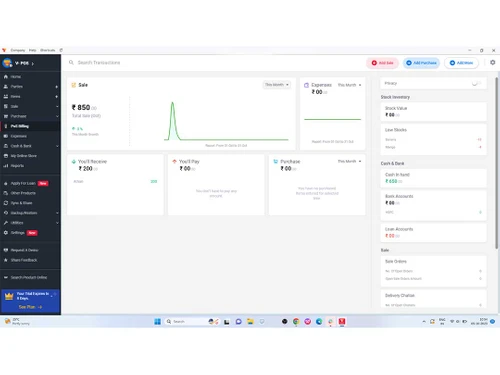Open File Explorer from the taskbar
500x375 pixels.
pyautogui.click(x=250, y=321)
